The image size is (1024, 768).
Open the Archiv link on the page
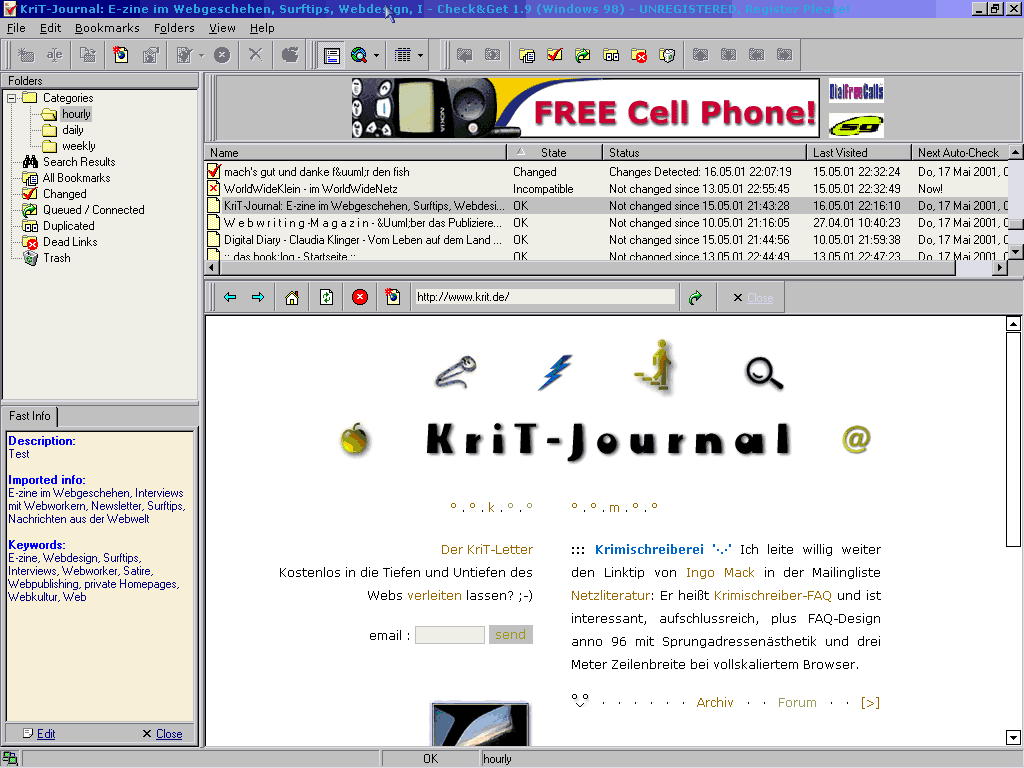pos(715,703)
